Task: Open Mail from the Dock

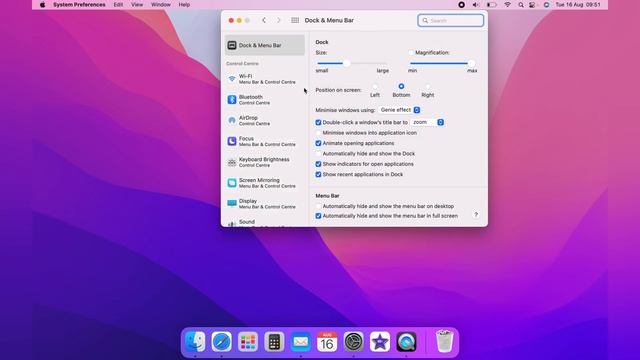Action: coord(301,342)
